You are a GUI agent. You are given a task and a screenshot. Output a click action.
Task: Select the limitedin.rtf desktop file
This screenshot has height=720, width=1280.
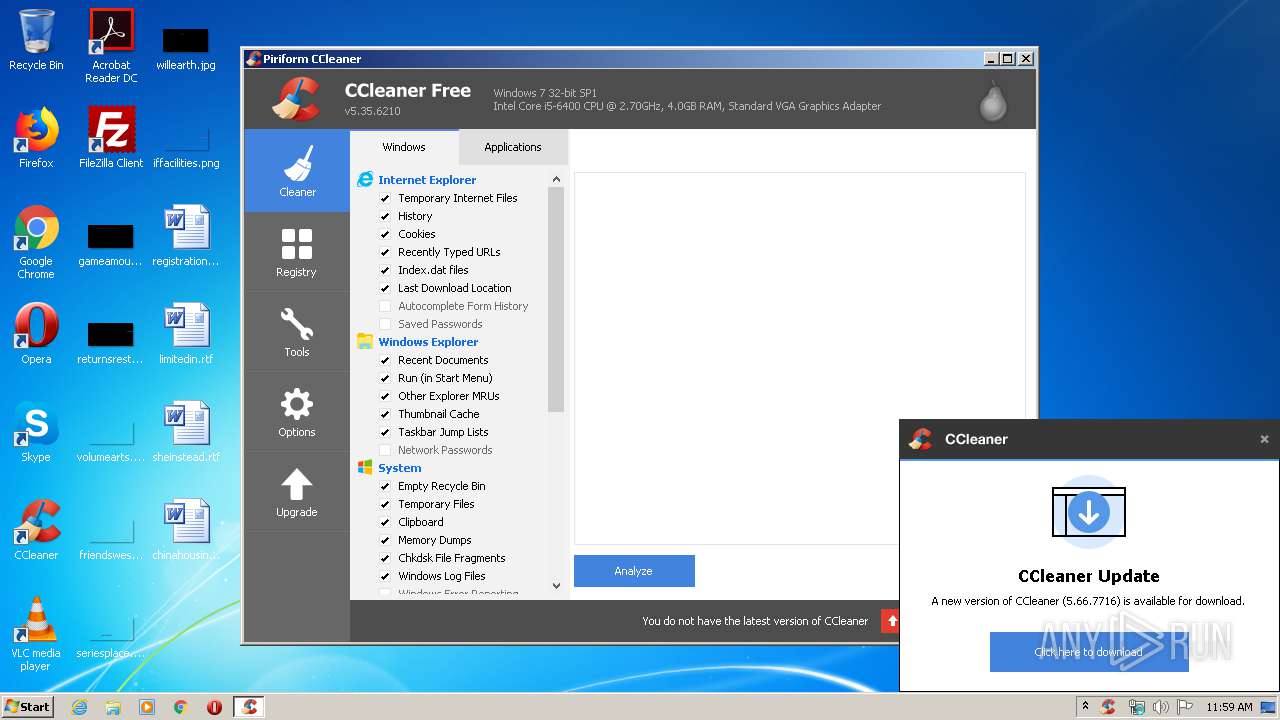click(186, 334)
